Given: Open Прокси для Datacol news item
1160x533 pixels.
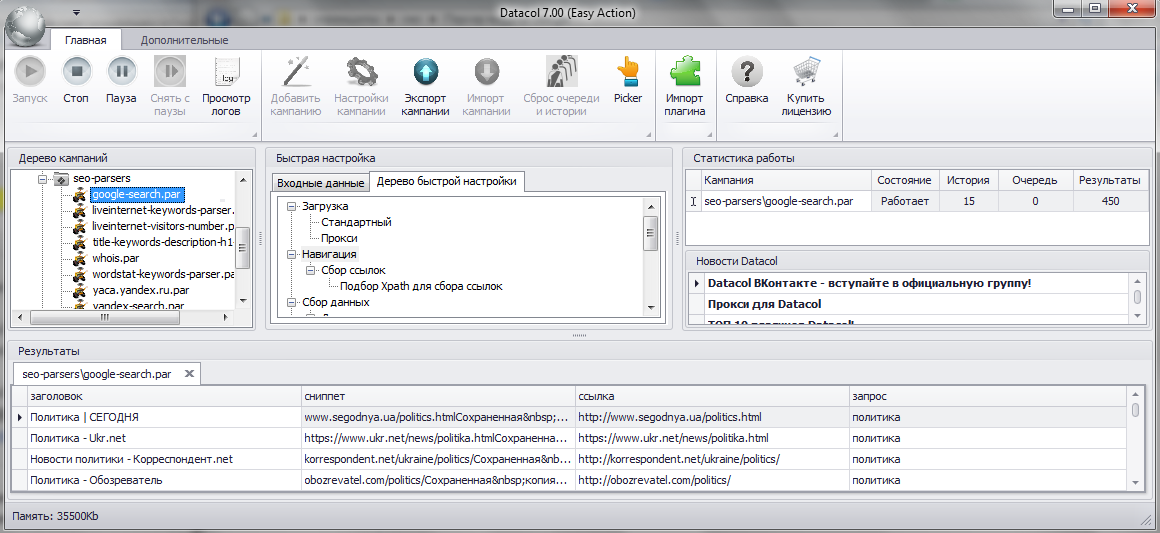Looking at the screenshot, I should pyautogui.click(x=764, y=304).
